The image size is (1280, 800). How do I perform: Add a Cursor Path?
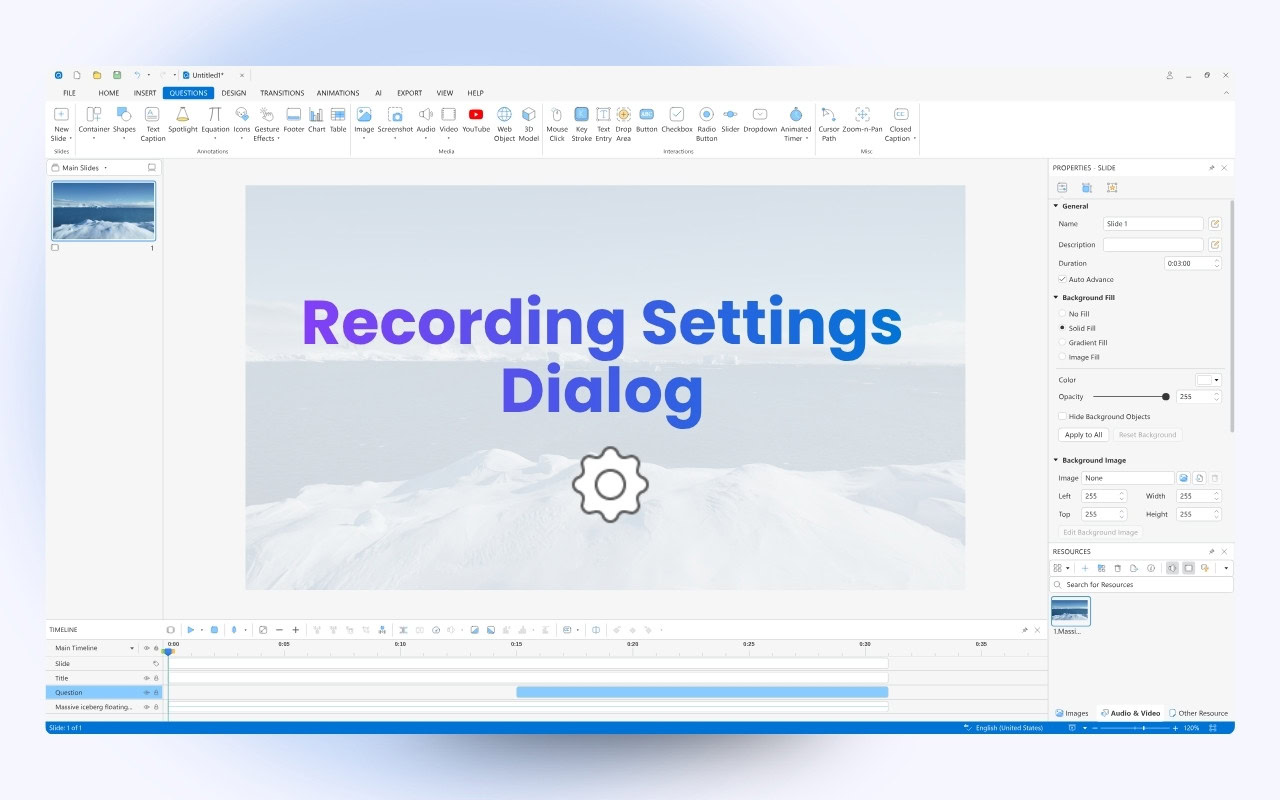[829, 124]
